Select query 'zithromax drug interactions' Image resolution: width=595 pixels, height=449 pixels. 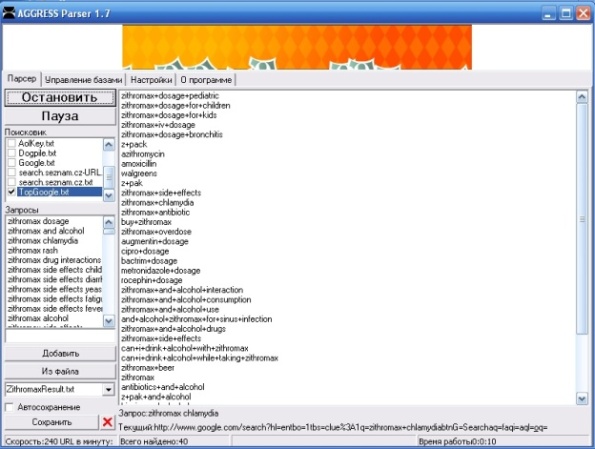[x=54, y=260]
